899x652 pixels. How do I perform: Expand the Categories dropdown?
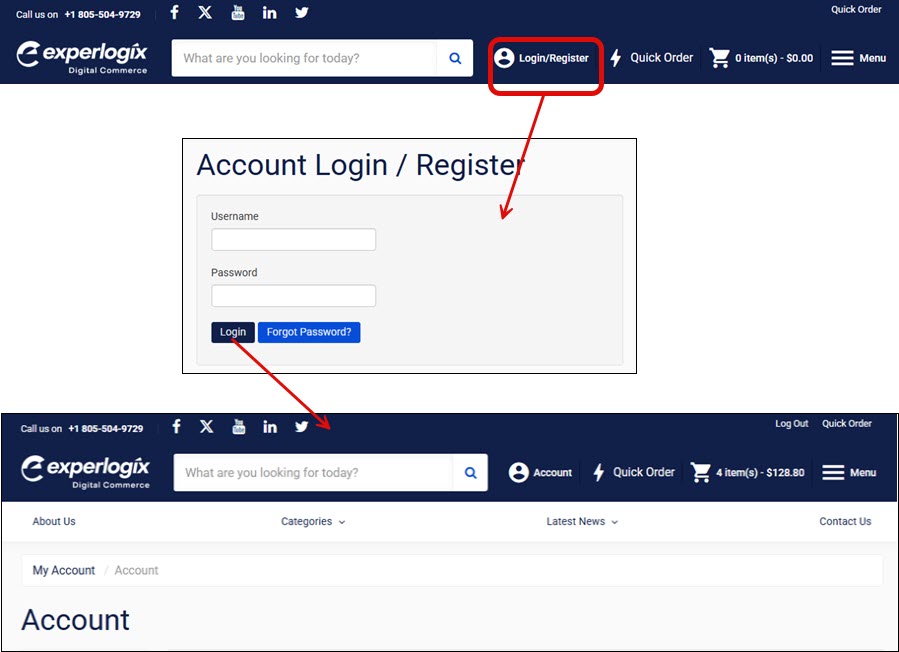(313, 521)
